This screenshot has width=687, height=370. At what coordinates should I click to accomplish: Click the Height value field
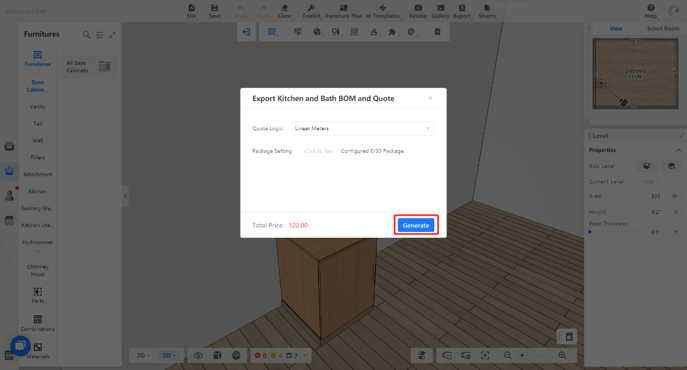tap(664, 212)
